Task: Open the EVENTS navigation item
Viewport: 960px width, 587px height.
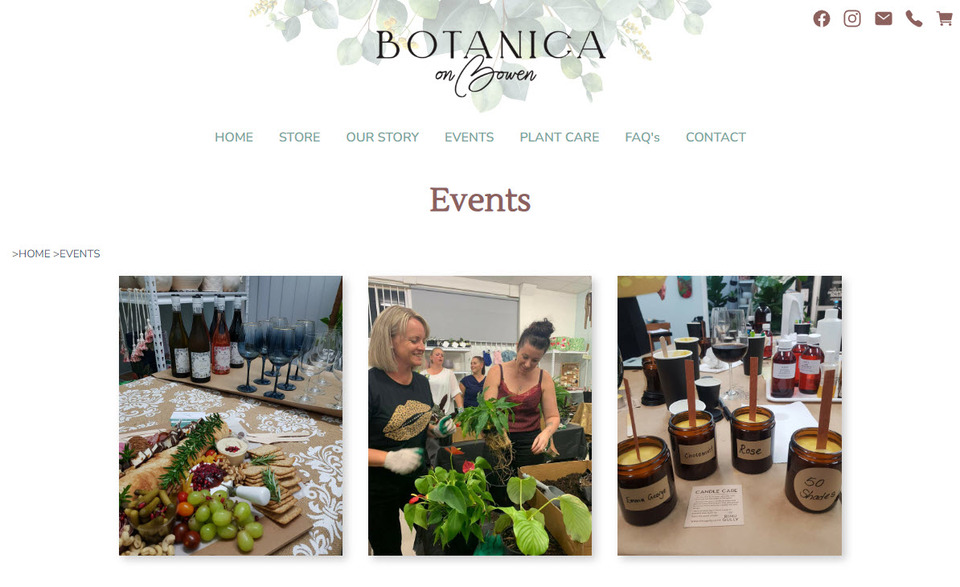Action: 469,137
